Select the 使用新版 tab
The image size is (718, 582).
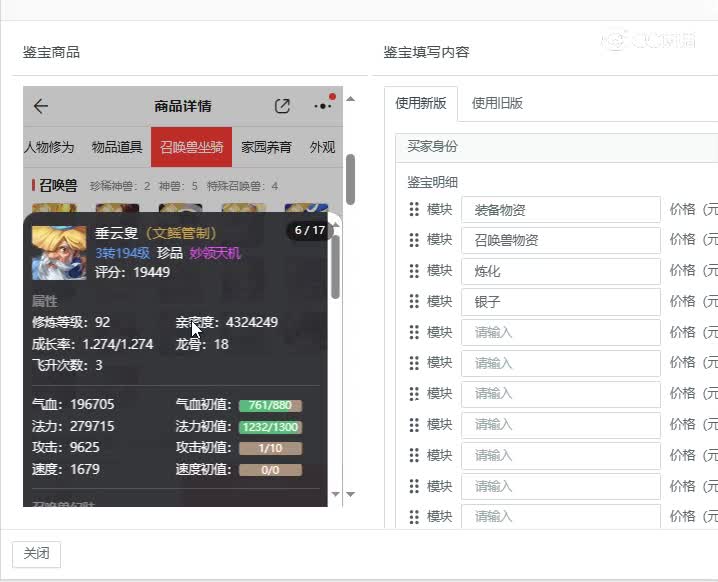click(421, 103)
